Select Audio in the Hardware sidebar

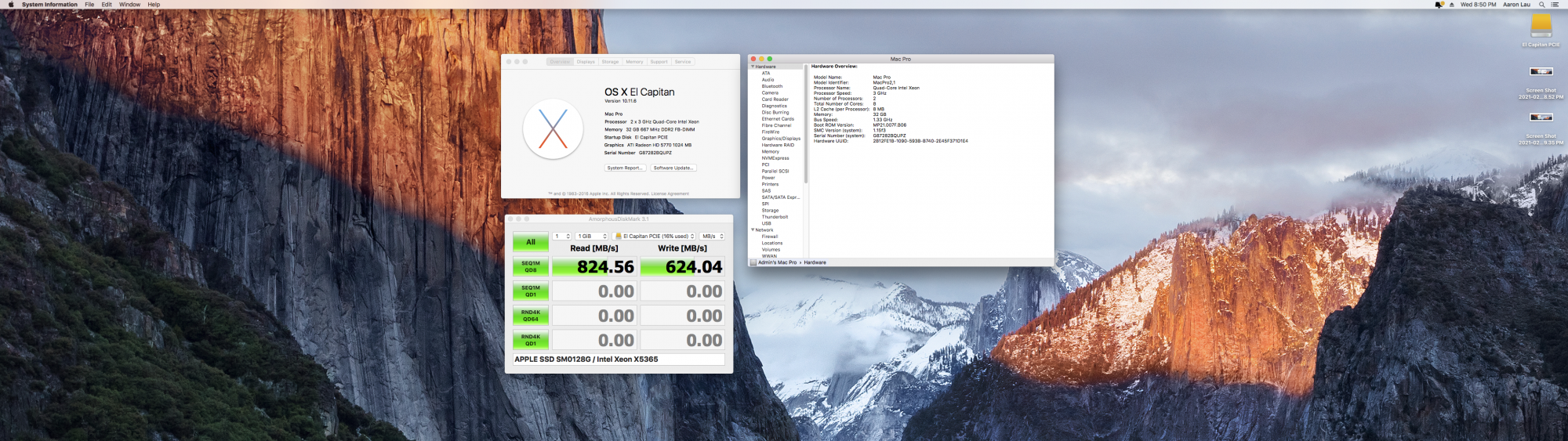[x=768, y=80]
